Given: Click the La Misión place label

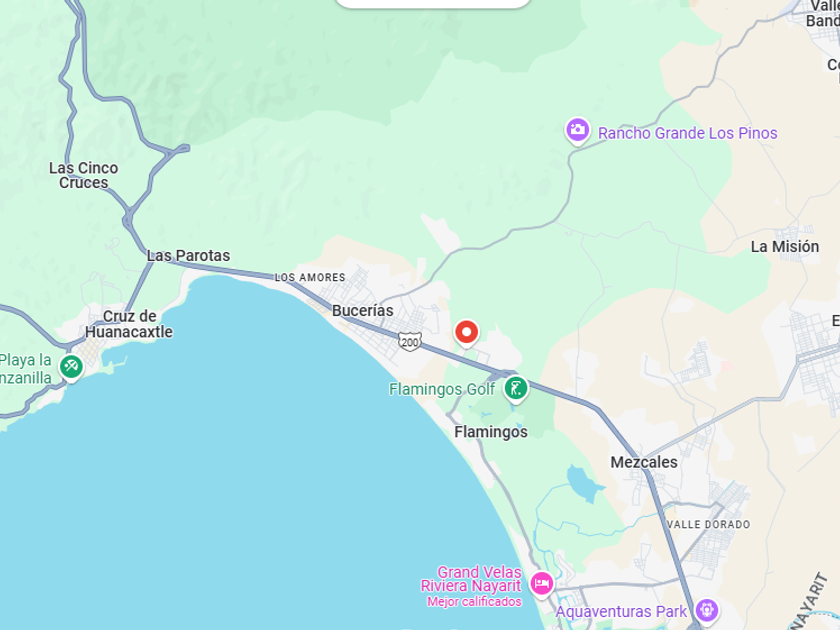Looking at the screenshot, I should pyautogui.click(x=785, y=247).
